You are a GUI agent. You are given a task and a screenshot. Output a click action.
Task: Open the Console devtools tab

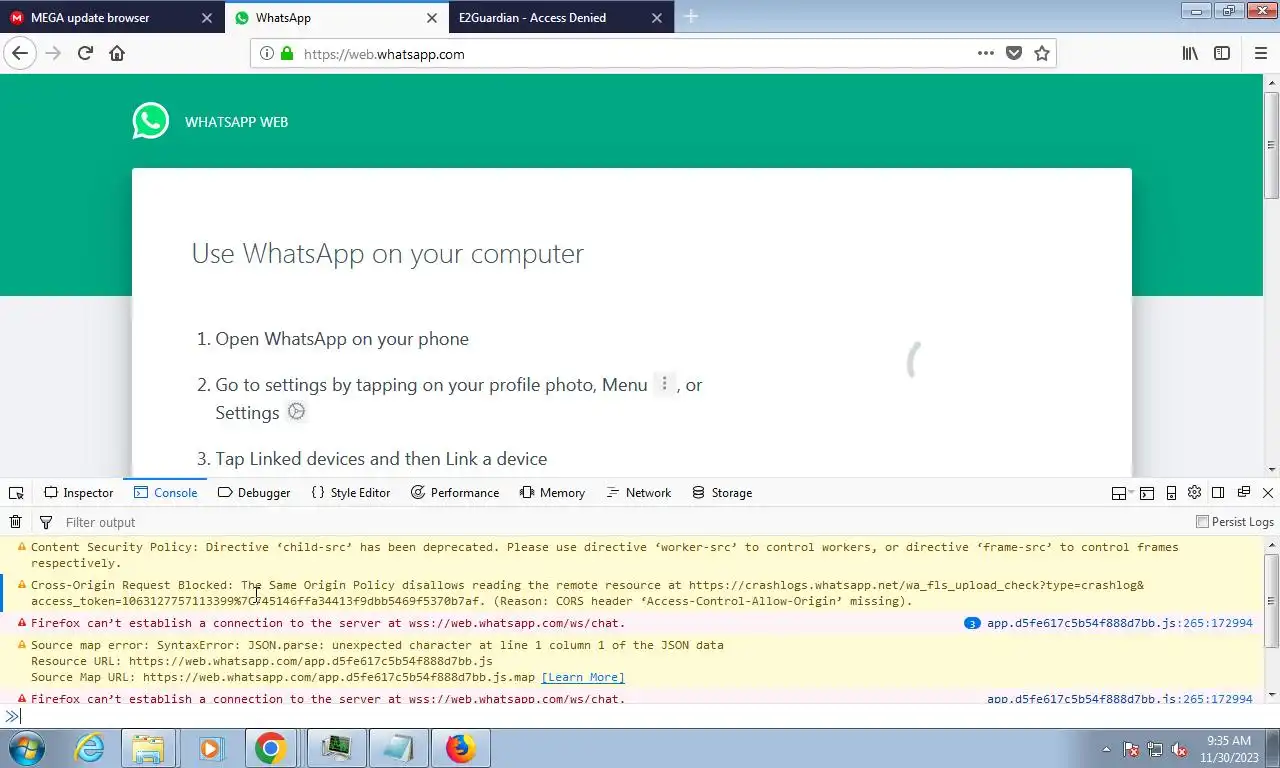[x=166, y=493]
